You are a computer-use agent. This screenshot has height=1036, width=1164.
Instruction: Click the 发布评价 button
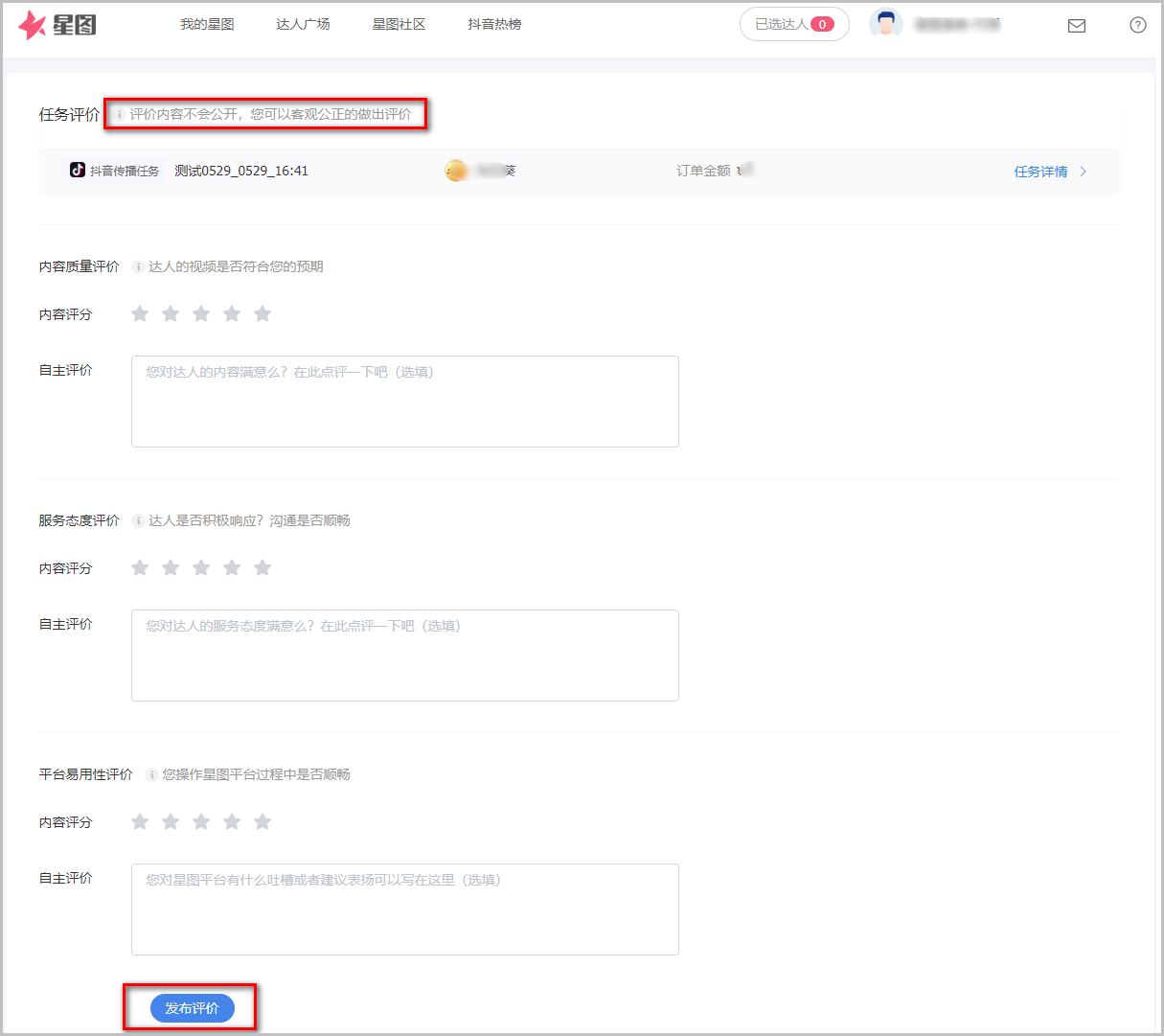(192, 1008)
